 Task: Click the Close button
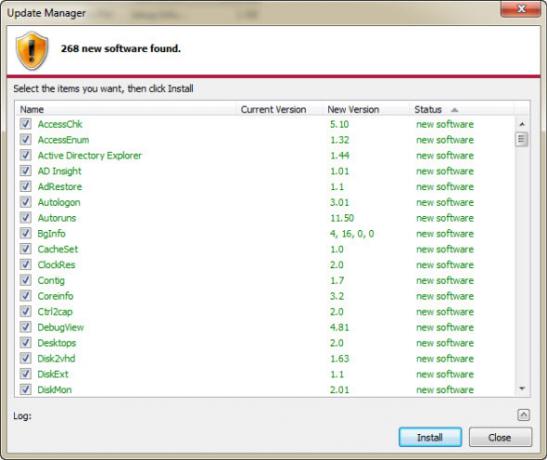(500, 437)
